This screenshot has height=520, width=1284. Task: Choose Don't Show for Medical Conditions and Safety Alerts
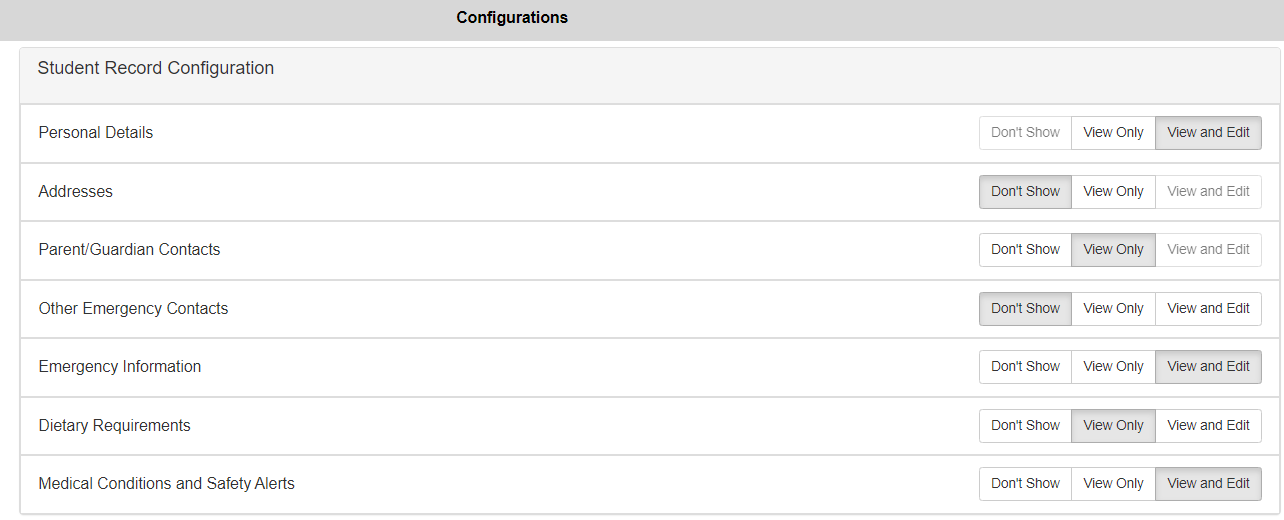pos(1025,484)
